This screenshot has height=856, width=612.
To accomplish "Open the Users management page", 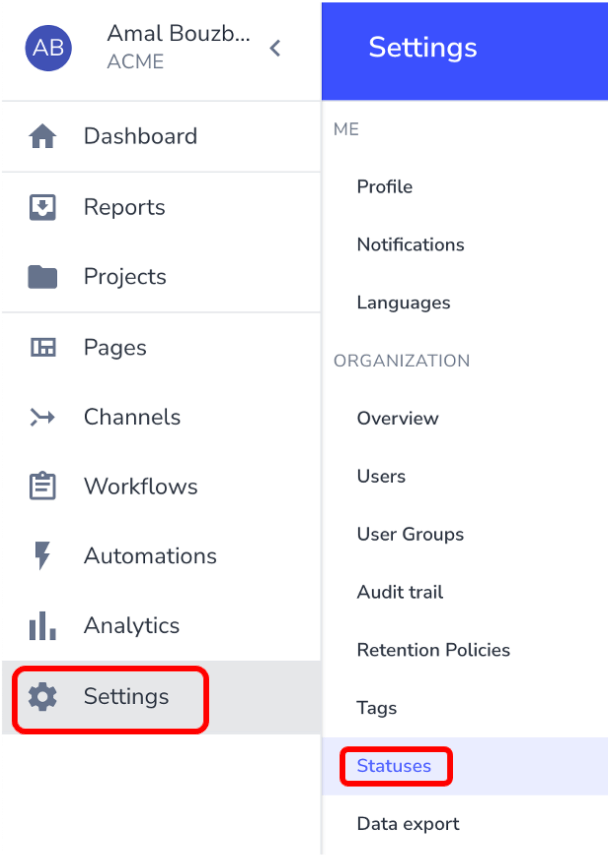I will pos(381,476).
